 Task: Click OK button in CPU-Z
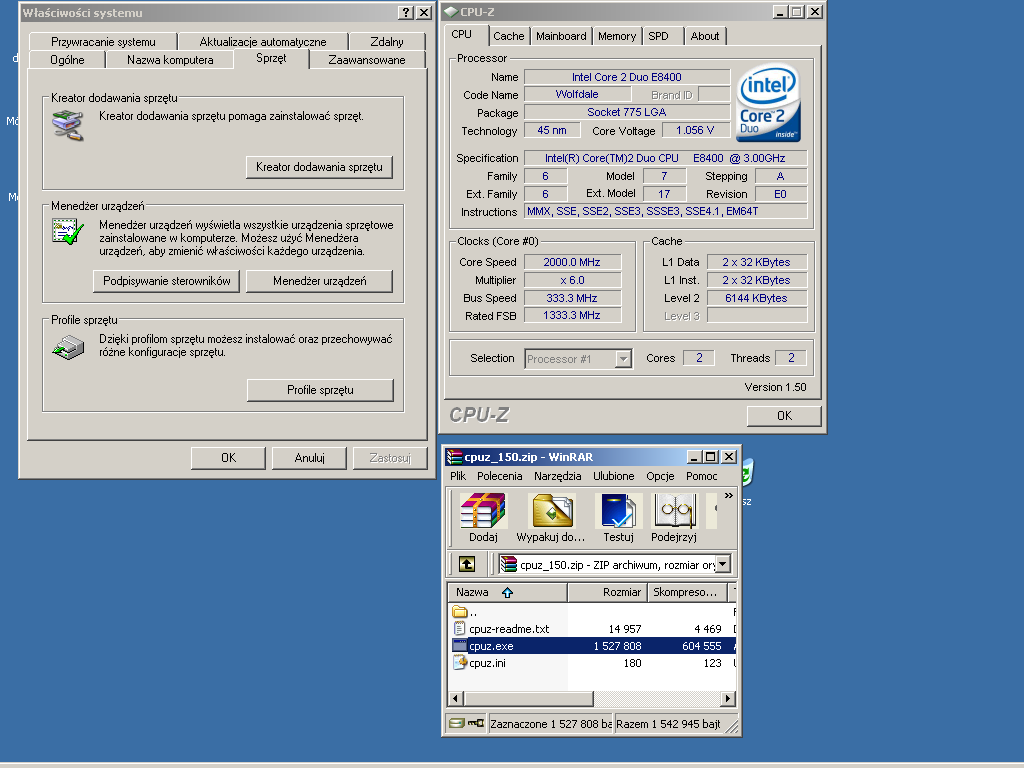784,416
